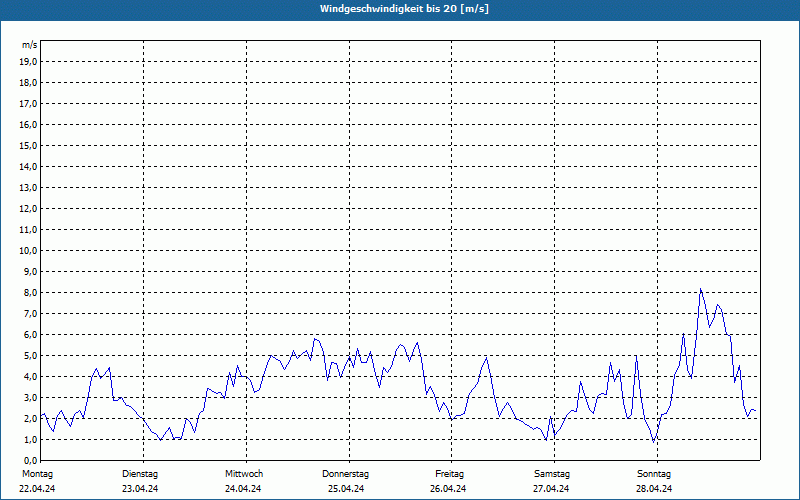This screenshot has height=500, width=800.
Task: Select the 15,0 y-axis label
Action: (28, 145)
